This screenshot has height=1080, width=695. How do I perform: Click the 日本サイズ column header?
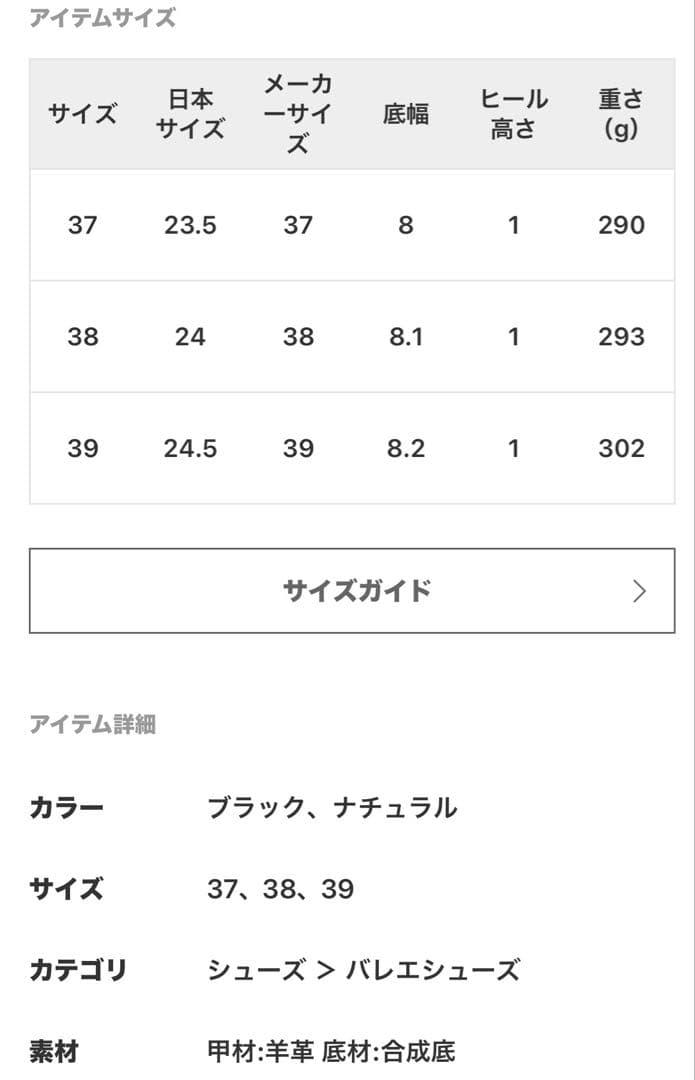point(190,113)
